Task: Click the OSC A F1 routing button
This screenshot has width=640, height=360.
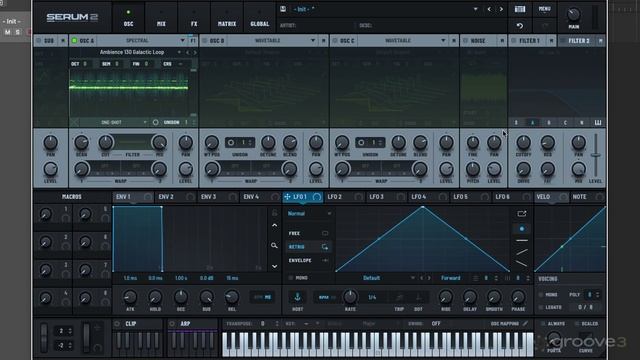Action: coord(193,41)
